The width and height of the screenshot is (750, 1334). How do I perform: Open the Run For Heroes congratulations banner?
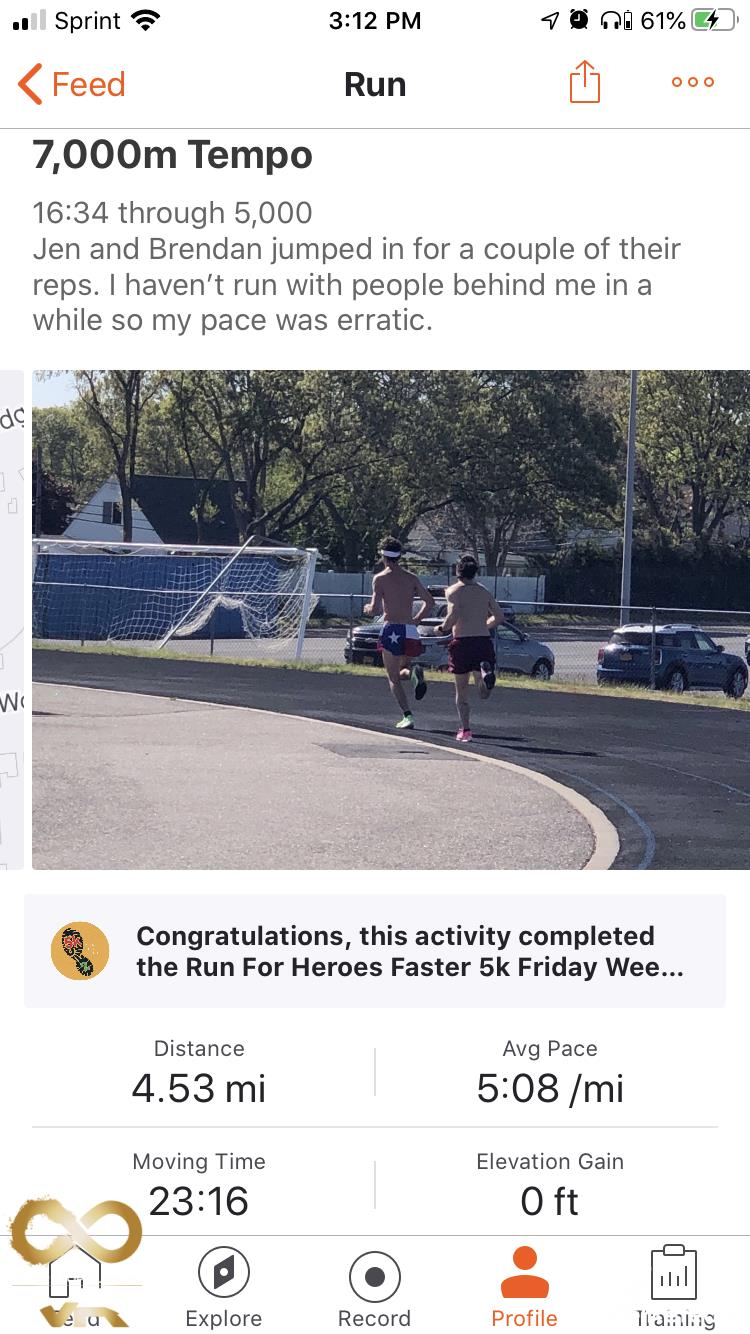(410, 951)
